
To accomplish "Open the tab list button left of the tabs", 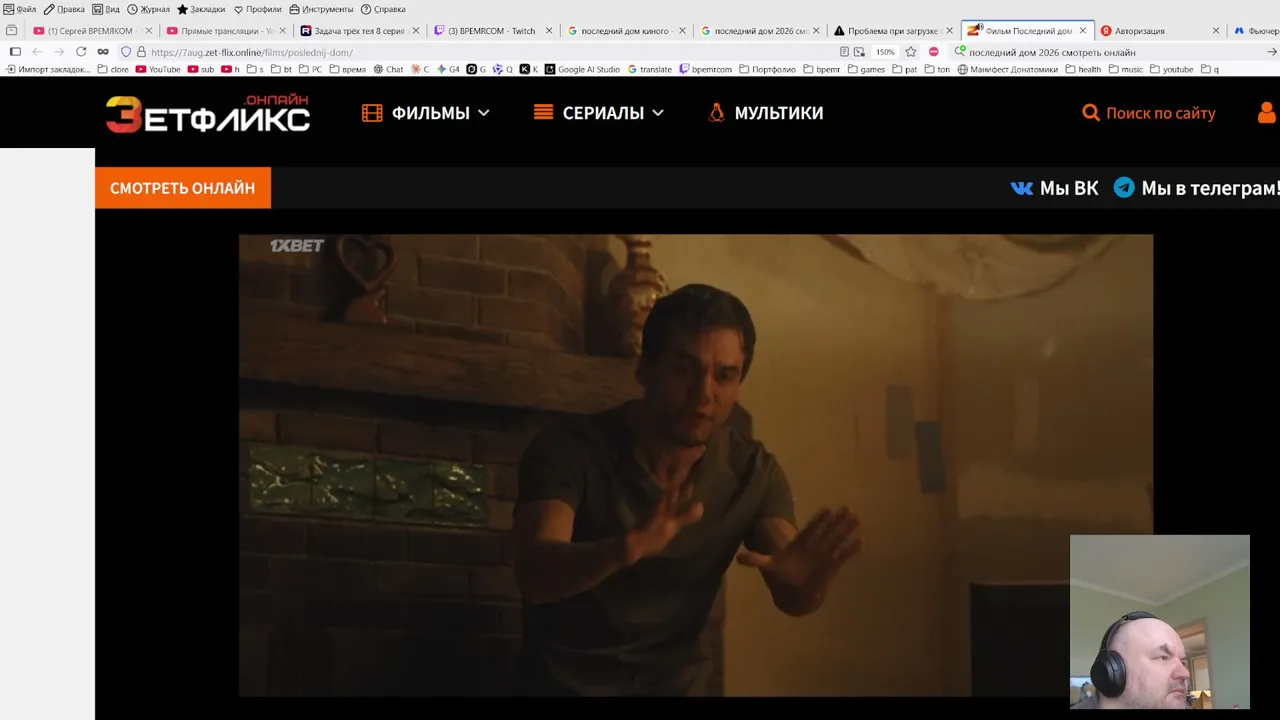I will coord(11,31).
